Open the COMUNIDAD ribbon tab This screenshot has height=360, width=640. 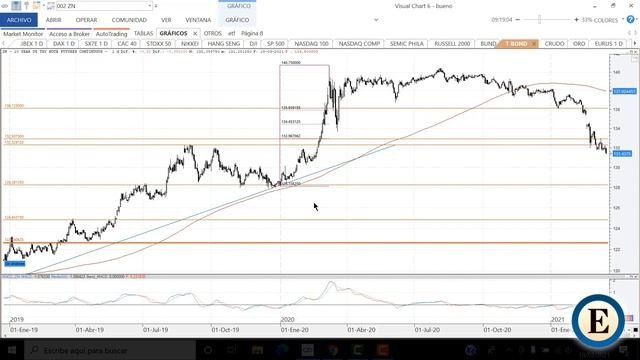(x=129, y=20)
